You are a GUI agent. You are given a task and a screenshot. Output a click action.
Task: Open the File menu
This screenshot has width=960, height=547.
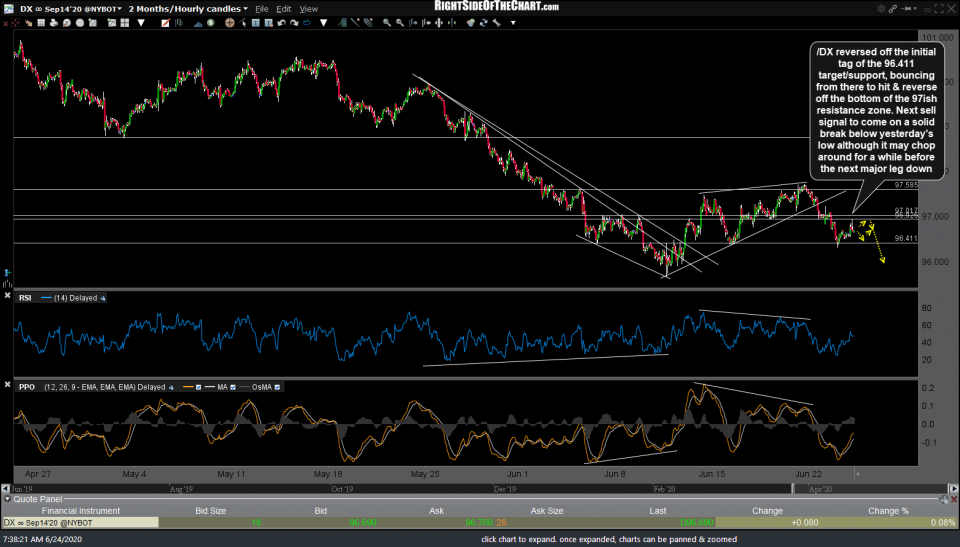click(x=262, y=8)
